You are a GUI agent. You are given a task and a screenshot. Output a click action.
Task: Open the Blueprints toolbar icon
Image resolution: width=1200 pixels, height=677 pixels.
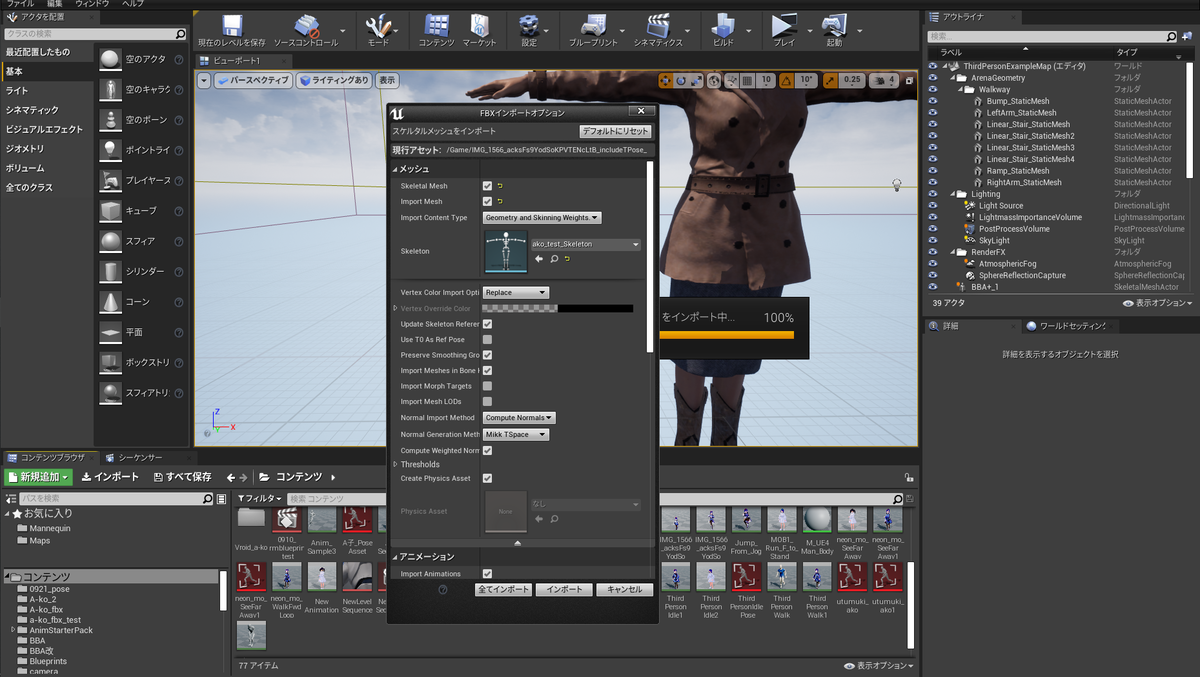593,26
